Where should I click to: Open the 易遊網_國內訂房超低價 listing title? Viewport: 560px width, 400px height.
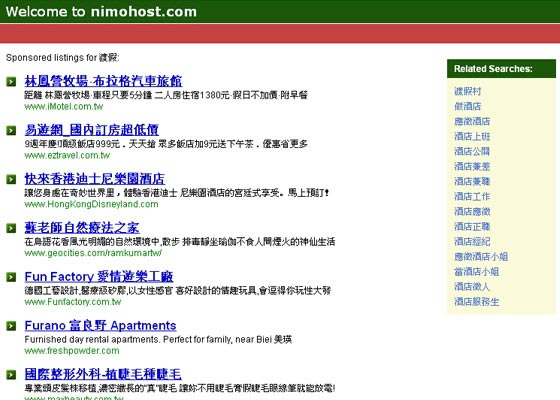(x=91, y=130)
